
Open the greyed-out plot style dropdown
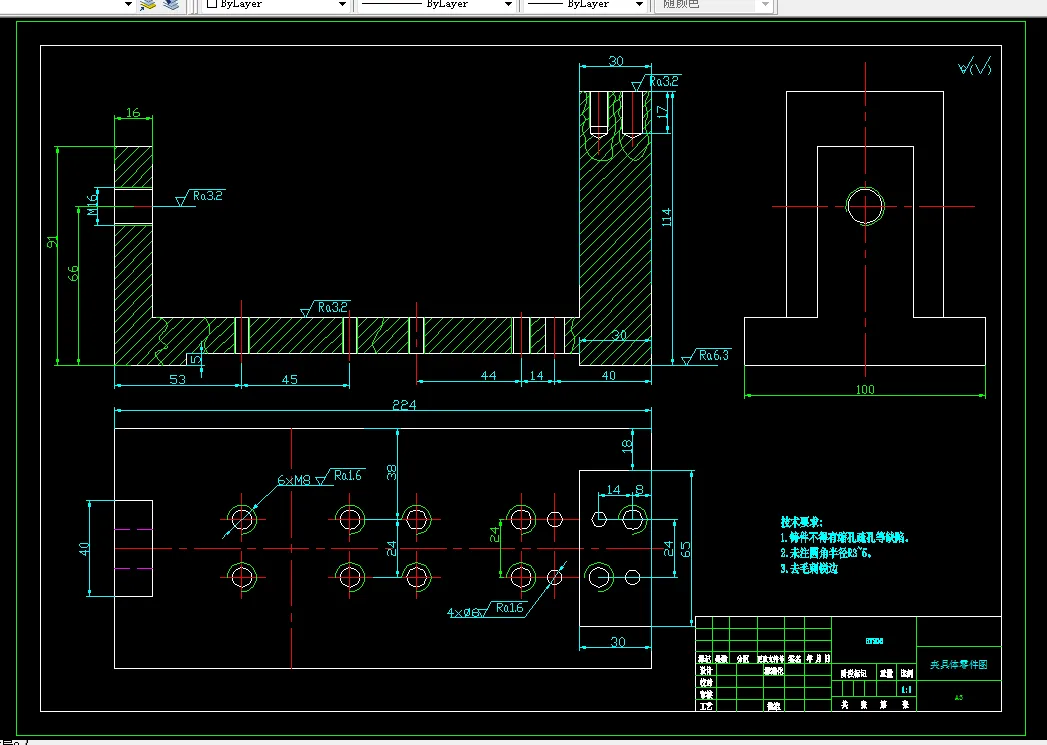point(766,4)
